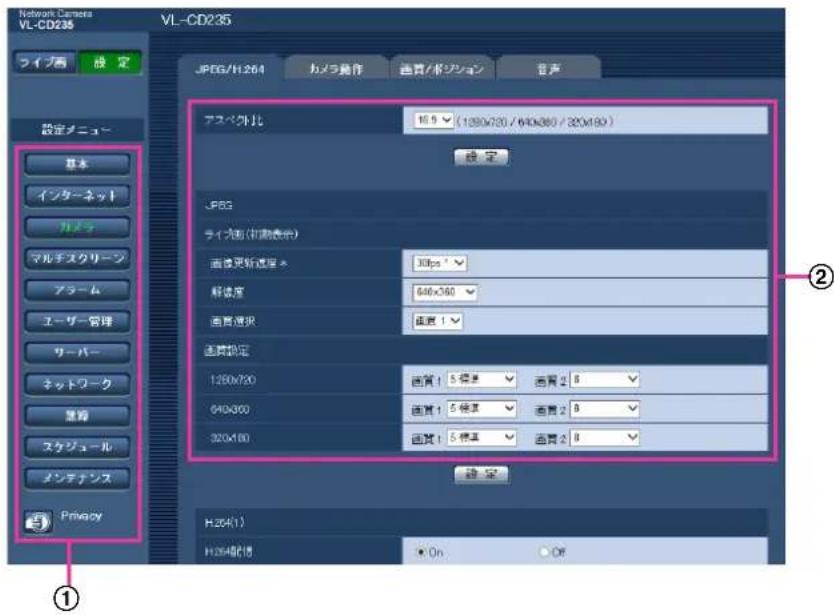Open the サーバー settings menu
Viewport: 834px width, 615px height.
pos(77,353)
